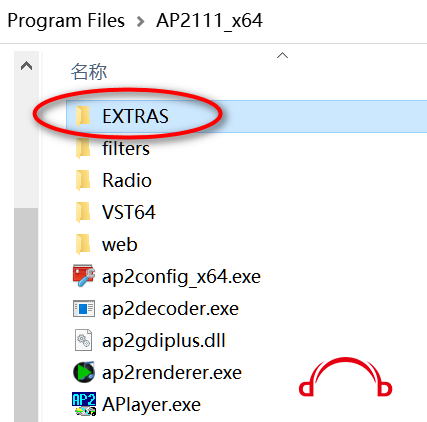This screenshot has height=422, width=427.
Task: Click the ap2renderer.exe green play icon
Action: pos(84,372)
